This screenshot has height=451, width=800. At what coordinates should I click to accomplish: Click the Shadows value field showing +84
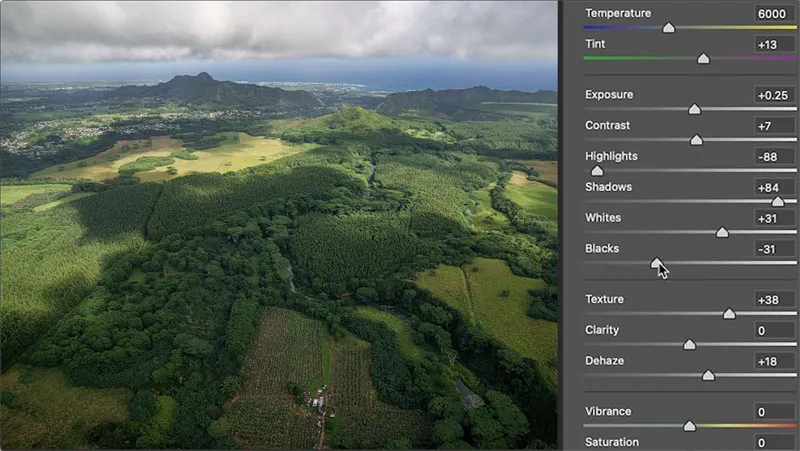point(775,187)
